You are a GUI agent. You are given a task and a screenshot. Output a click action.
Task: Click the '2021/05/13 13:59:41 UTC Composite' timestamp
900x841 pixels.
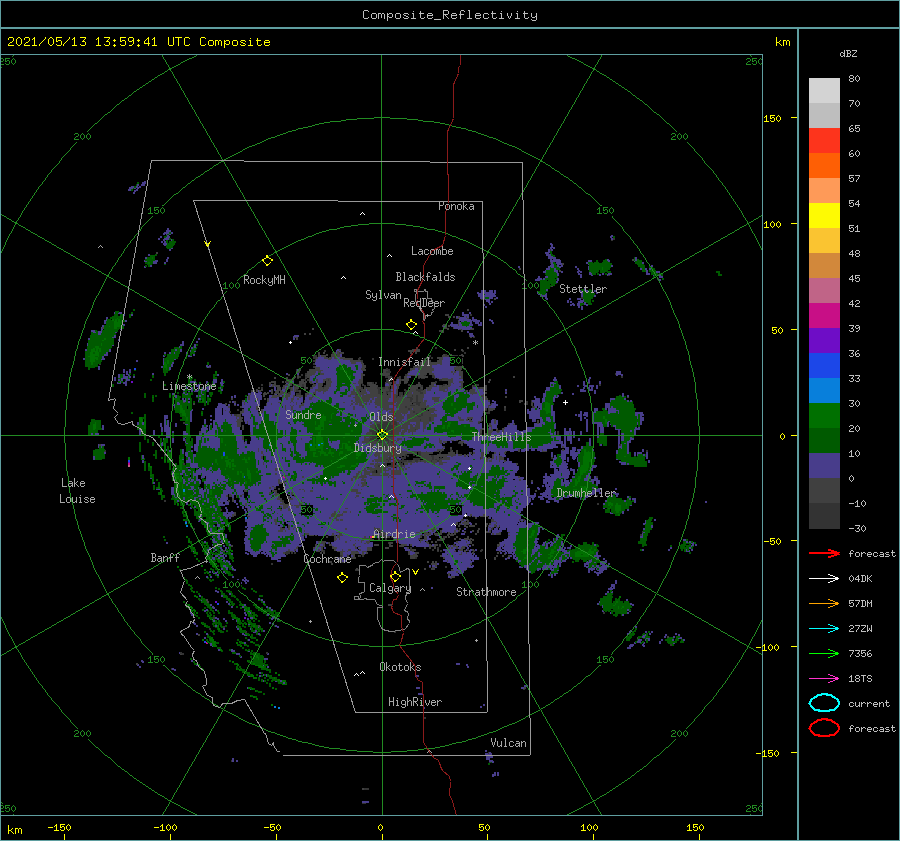click(138, 42)
